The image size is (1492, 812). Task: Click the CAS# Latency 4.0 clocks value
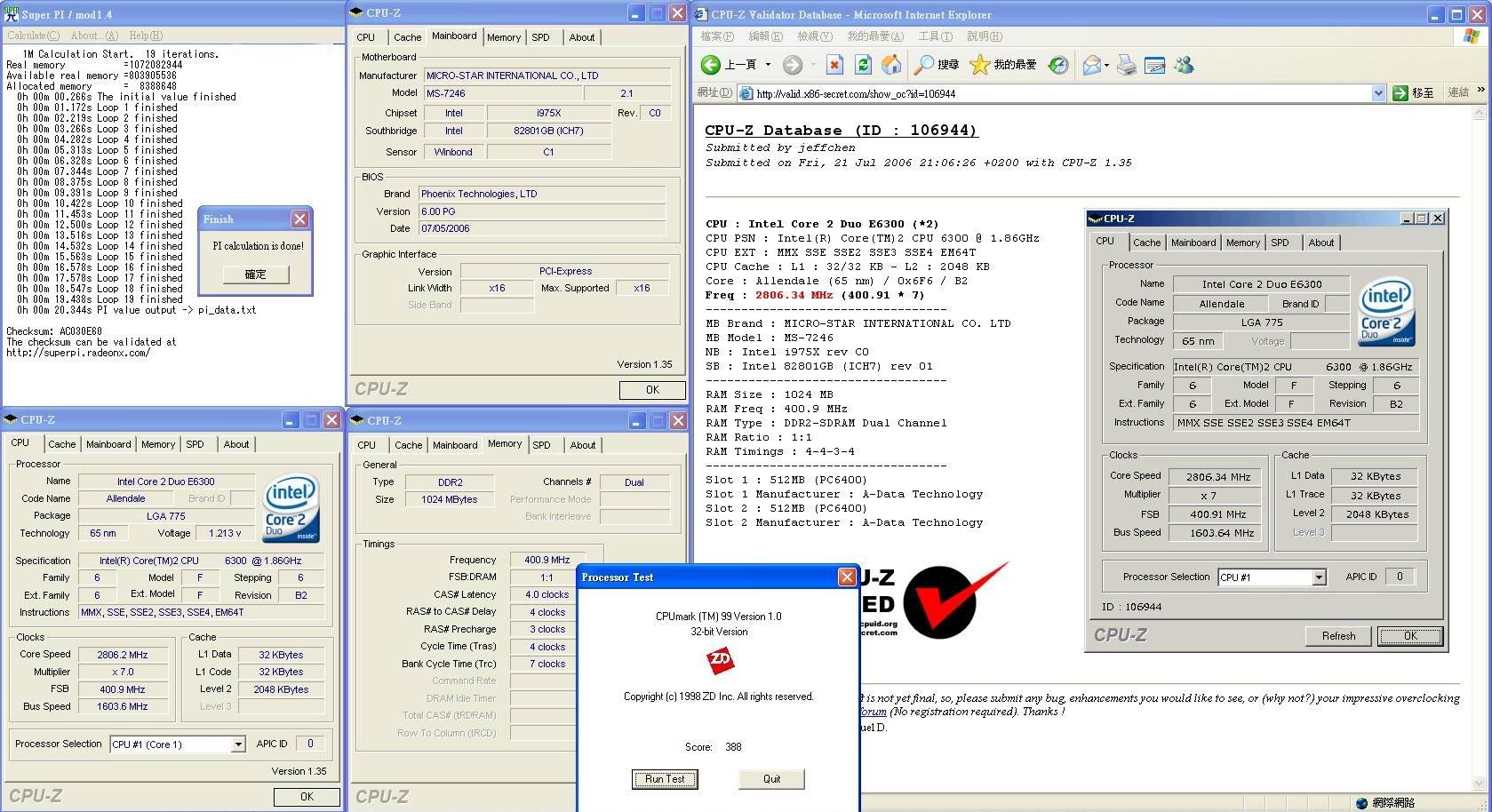547,595
